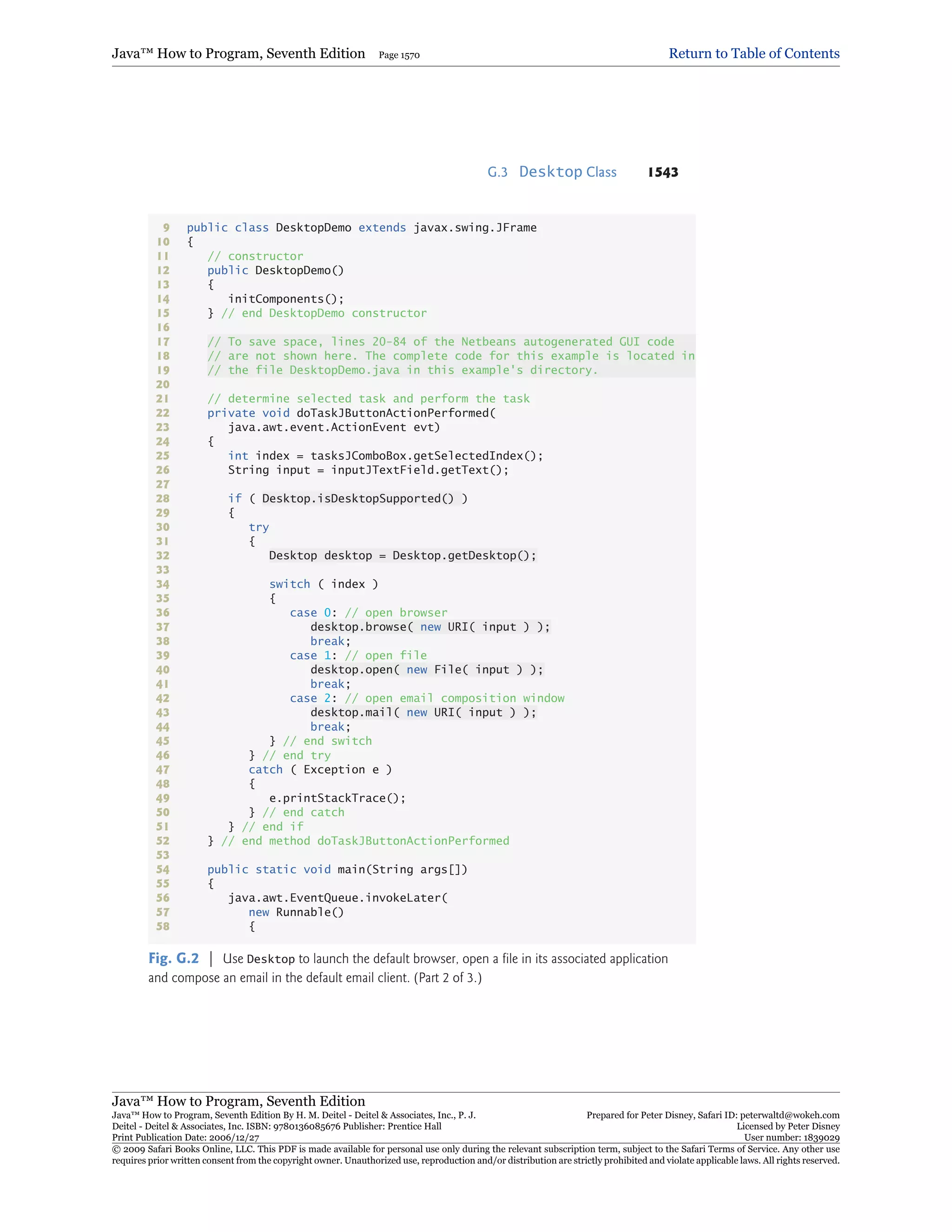The image size is (952, 1232).
Task: Click the public static void main line
Action: [x=337, y=869]
